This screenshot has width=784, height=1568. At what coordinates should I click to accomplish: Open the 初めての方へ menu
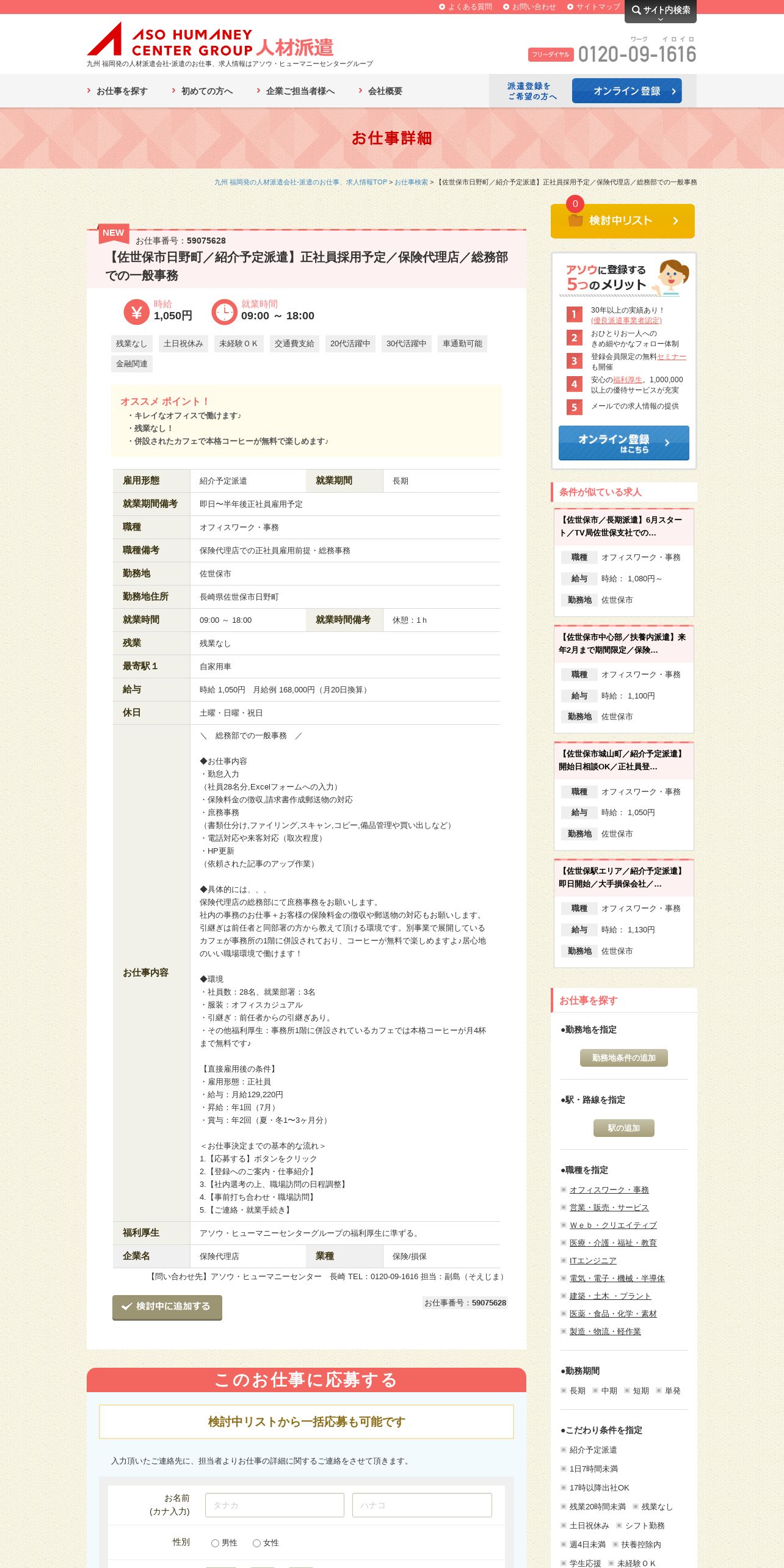[202, 91]
